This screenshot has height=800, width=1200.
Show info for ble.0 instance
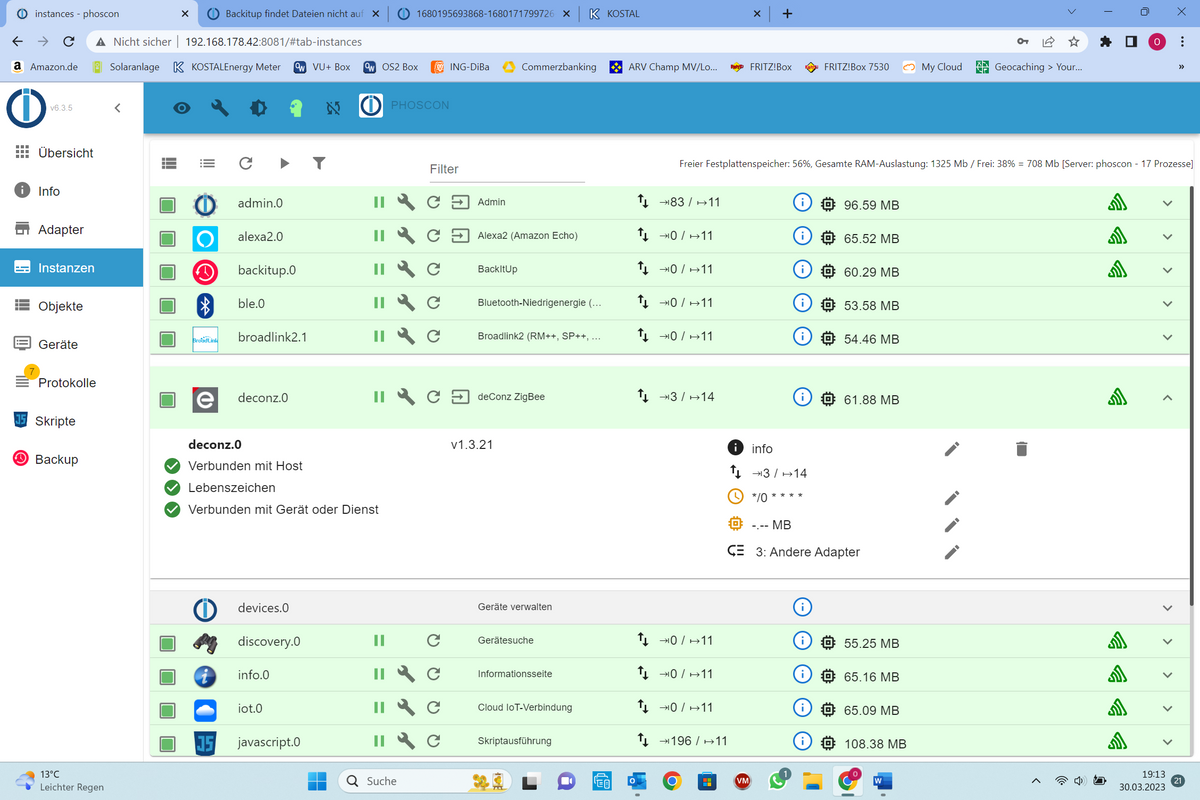pyautogui.click(x=801, y=304)
